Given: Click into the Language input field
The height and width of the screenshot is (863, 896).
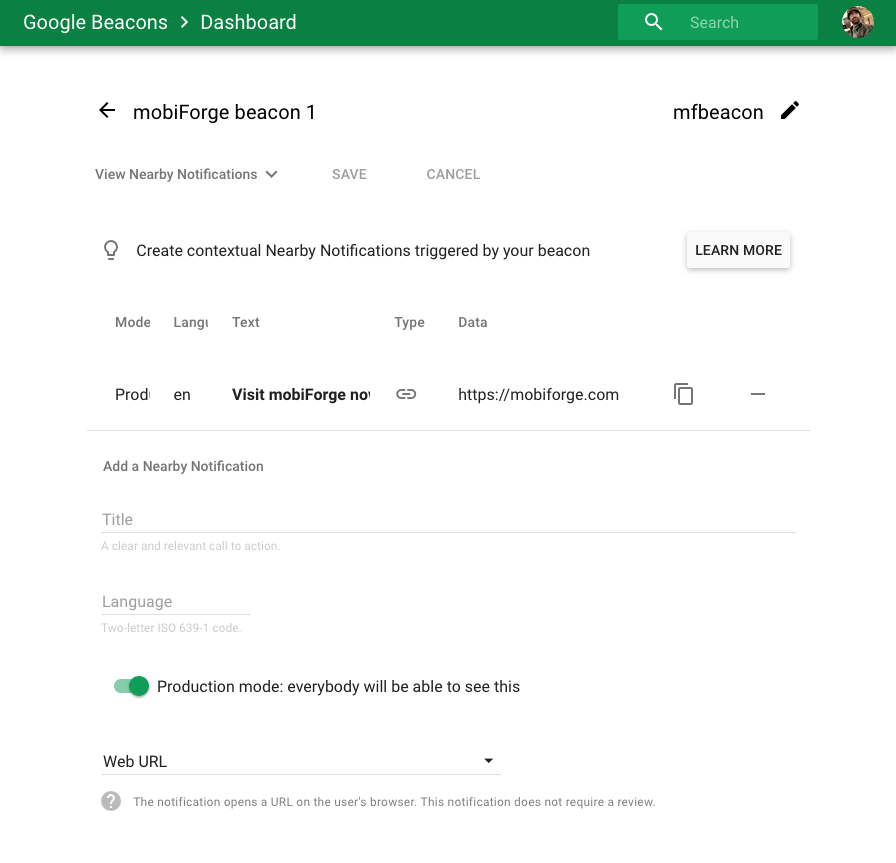Looking at the screenshot, I should point(176,602).
